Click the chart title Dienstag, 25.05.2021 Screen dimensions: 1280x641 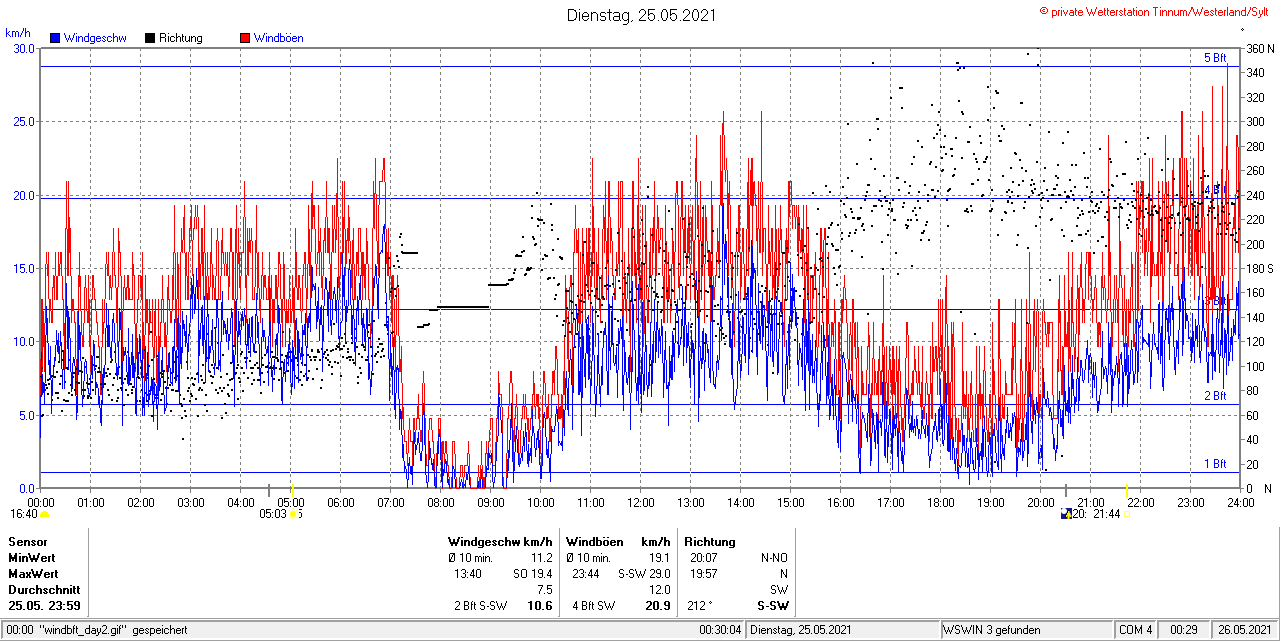(641, 15)
